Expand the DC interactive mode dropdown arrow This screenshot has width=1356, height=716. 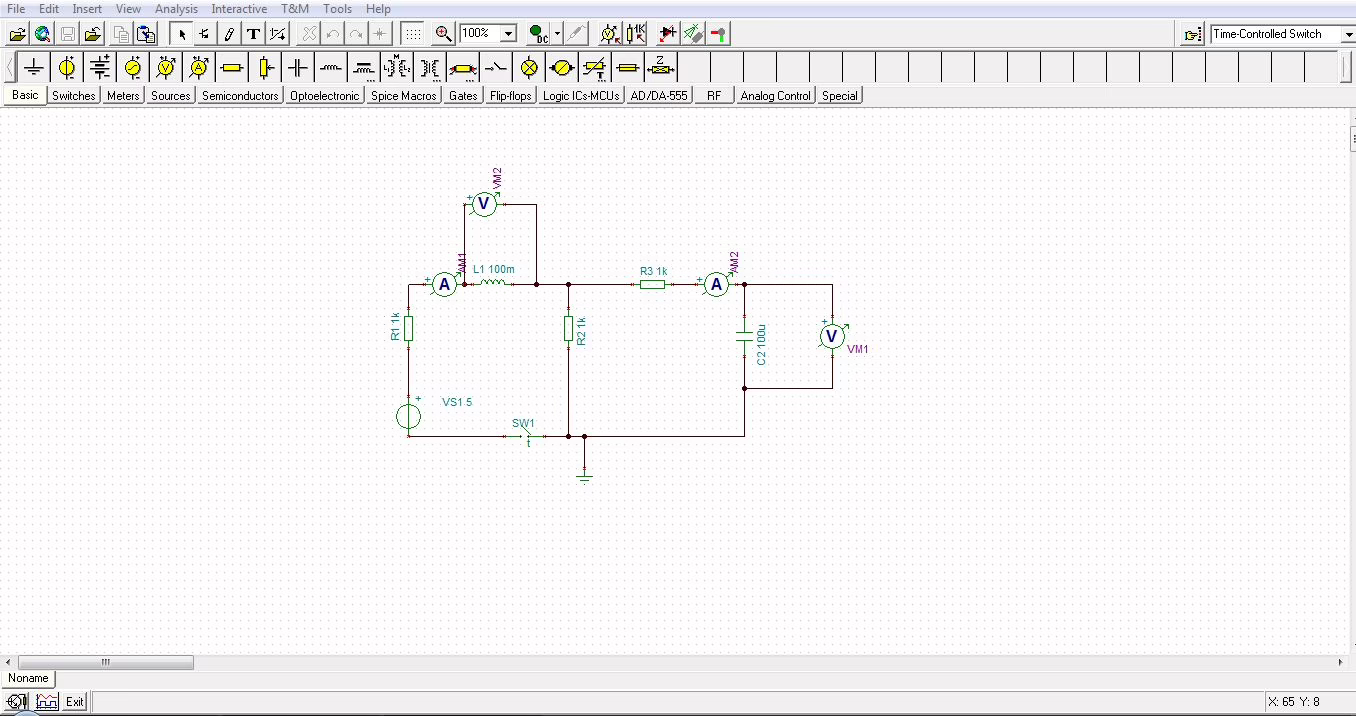coord(557,34)
